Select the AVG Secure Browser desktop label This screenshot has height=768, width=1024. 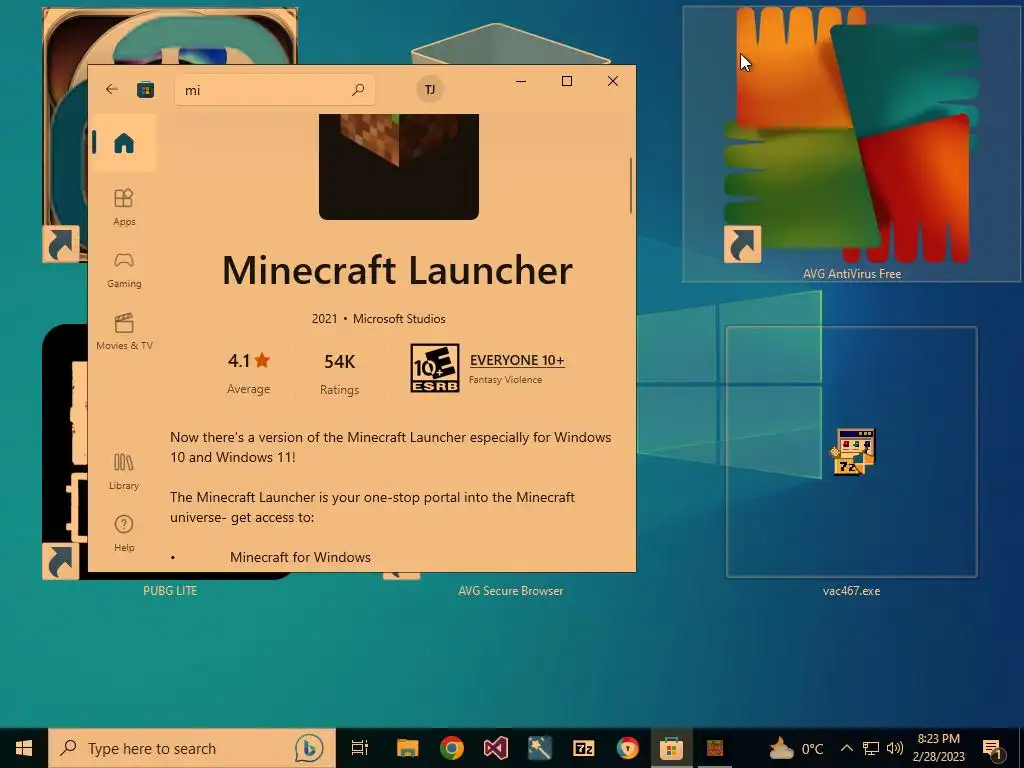click(x=511, y=591)
